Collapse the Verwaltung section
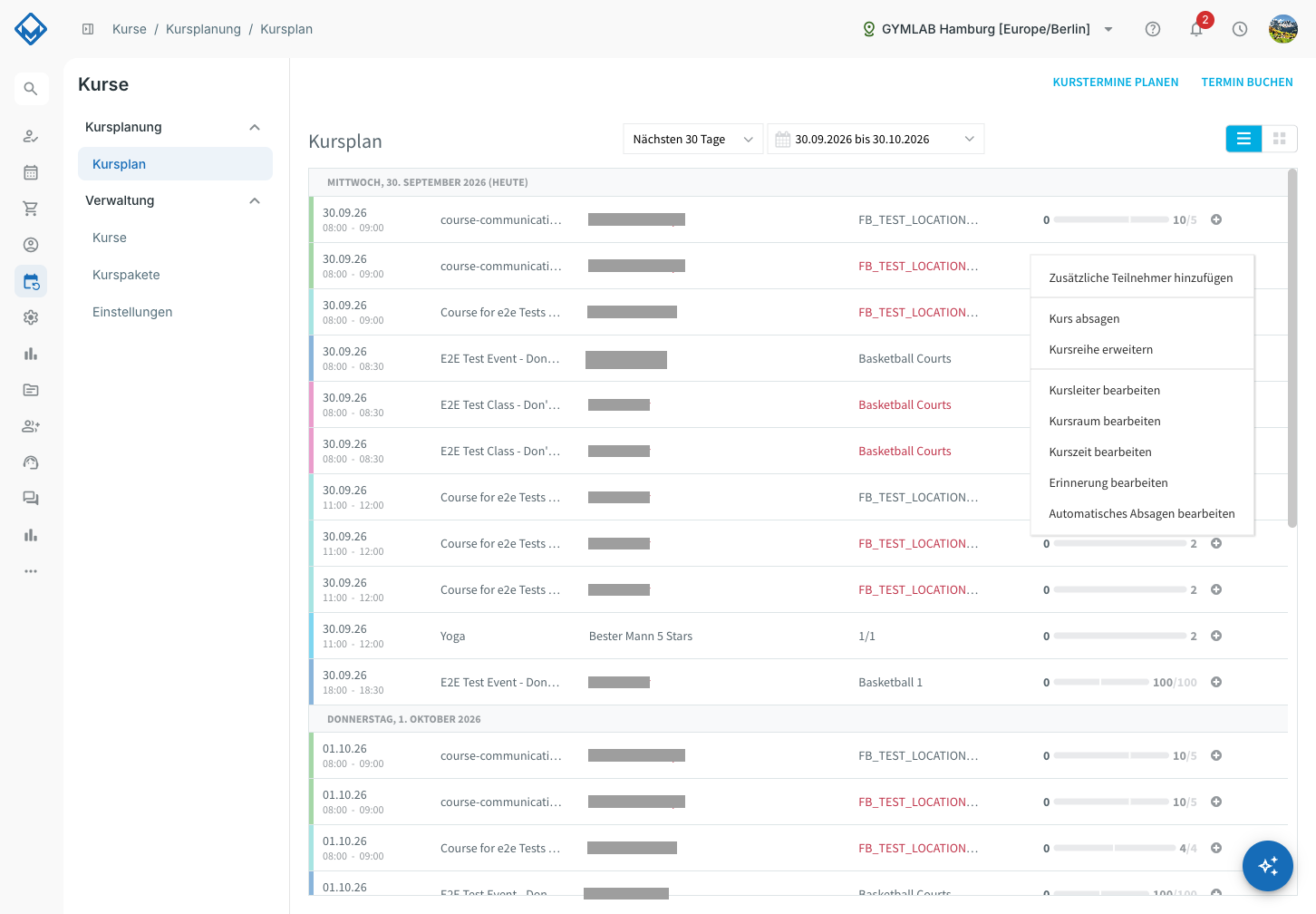This screenshot has width=1316, height=914. (255, 200)
